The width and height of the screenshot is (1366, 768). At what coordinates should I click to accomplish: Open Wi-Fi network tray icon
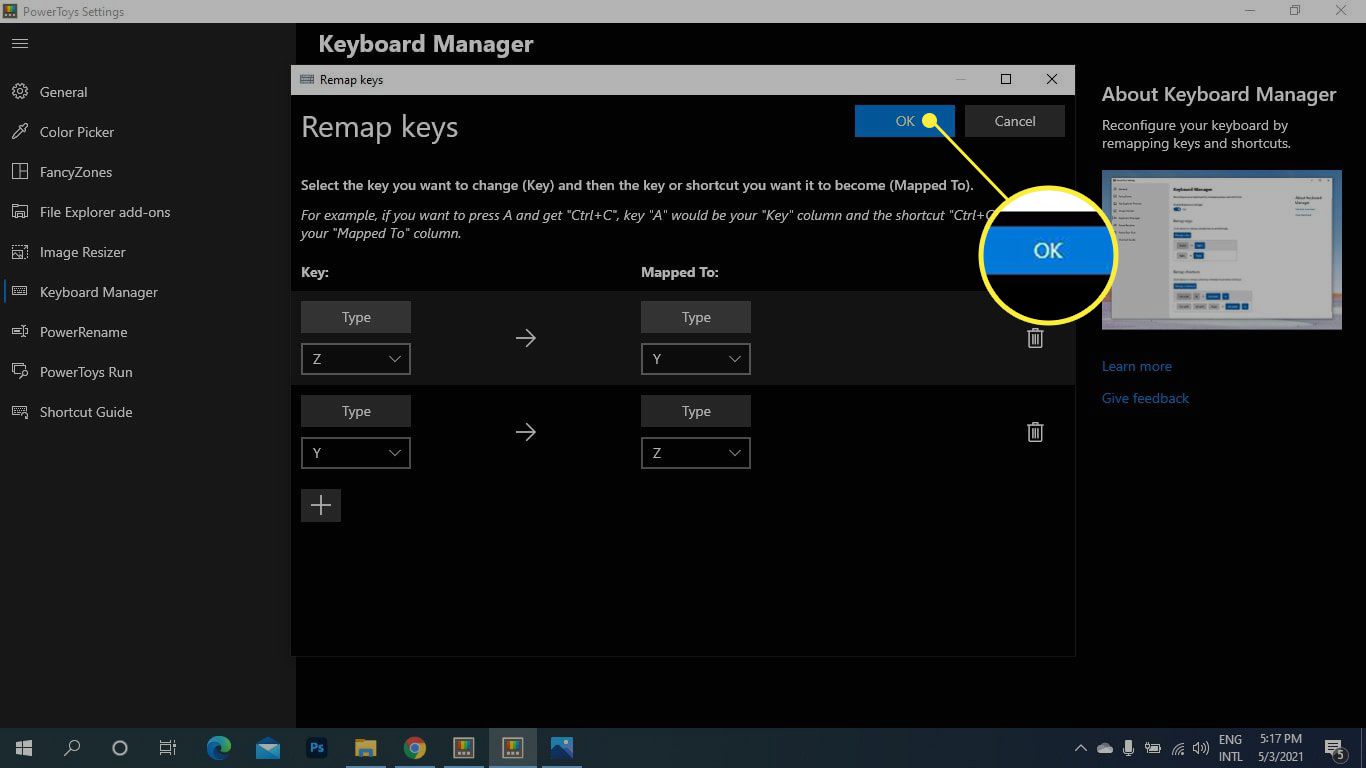(x=1177, y=748)
